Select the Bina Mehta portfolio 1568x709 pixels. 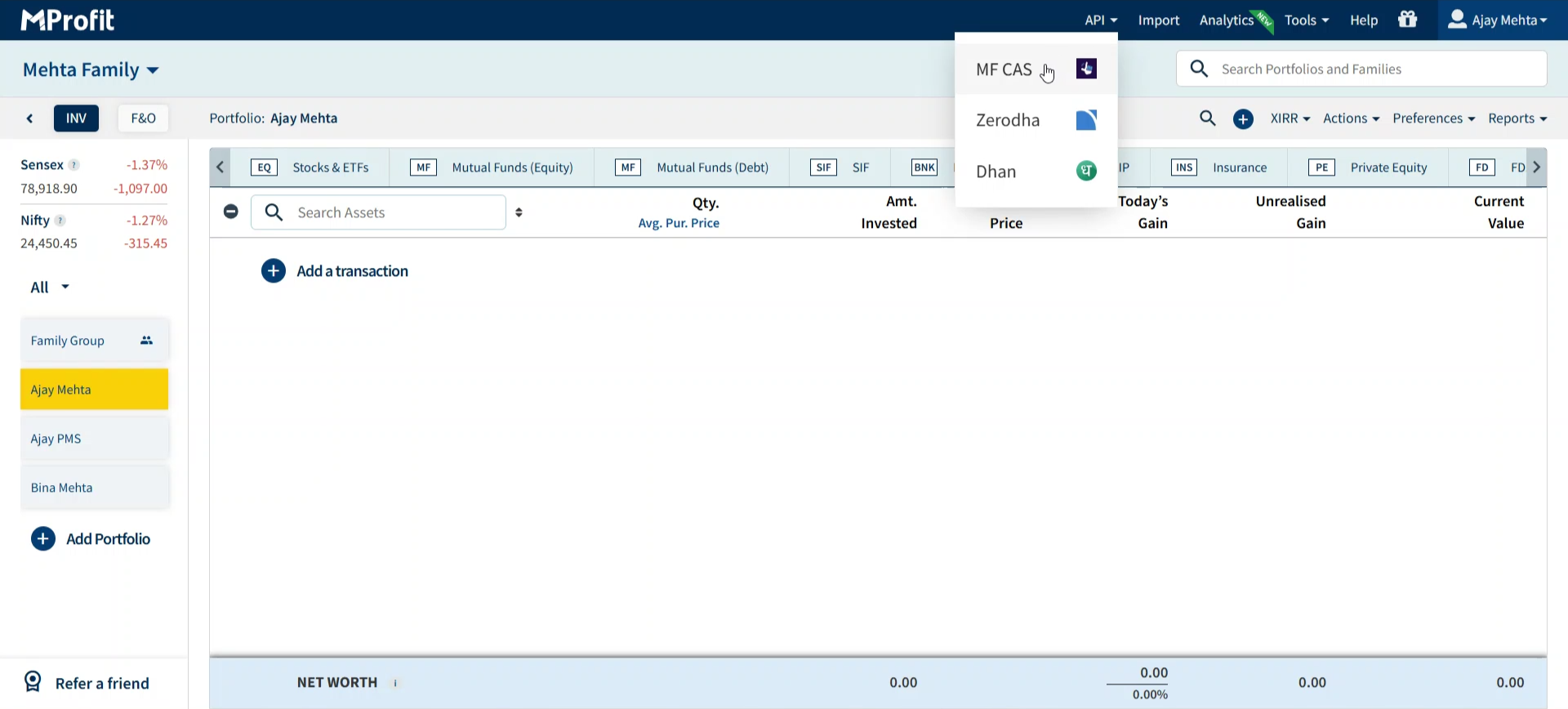coord(95,488)
